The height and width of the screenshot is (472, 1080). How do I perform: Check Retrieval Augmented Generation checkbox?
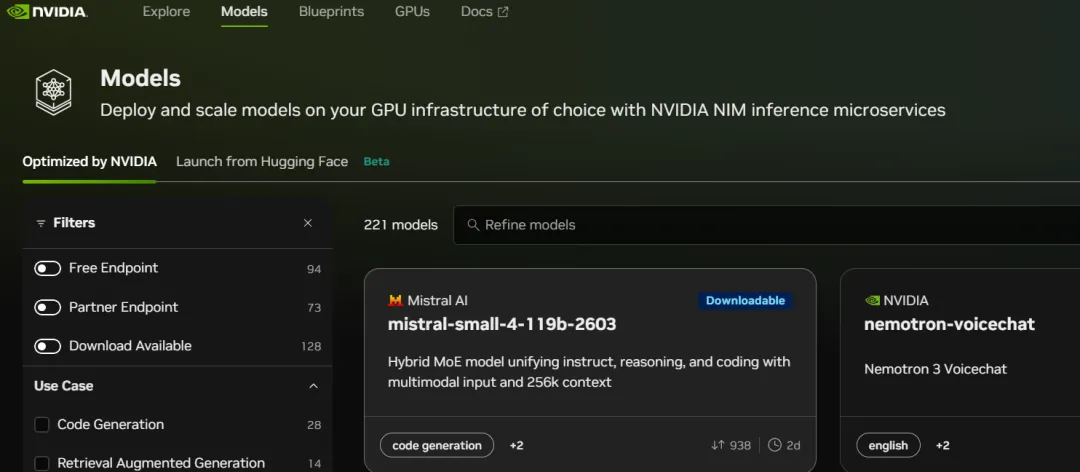click(42, 463)
